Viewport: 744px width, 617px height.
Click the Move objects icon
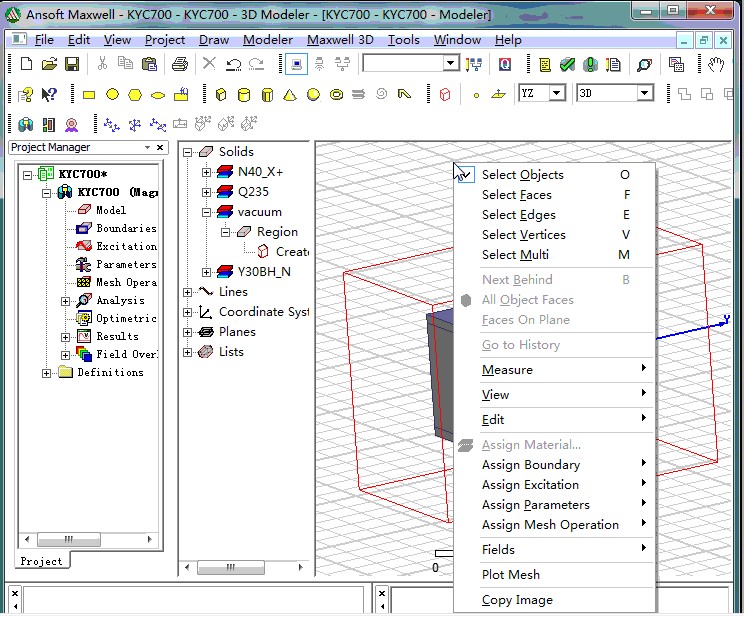coord(112,125)
